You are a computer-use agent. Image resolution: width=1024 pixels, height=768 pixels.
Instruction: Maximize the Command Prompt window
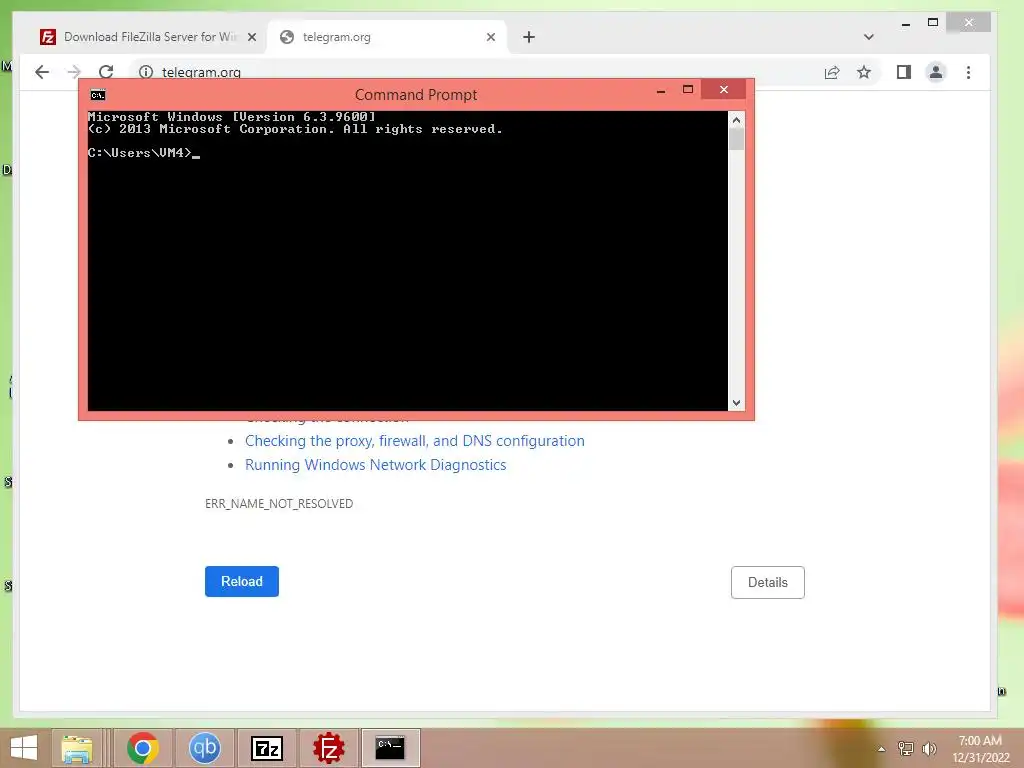(688, 89)
